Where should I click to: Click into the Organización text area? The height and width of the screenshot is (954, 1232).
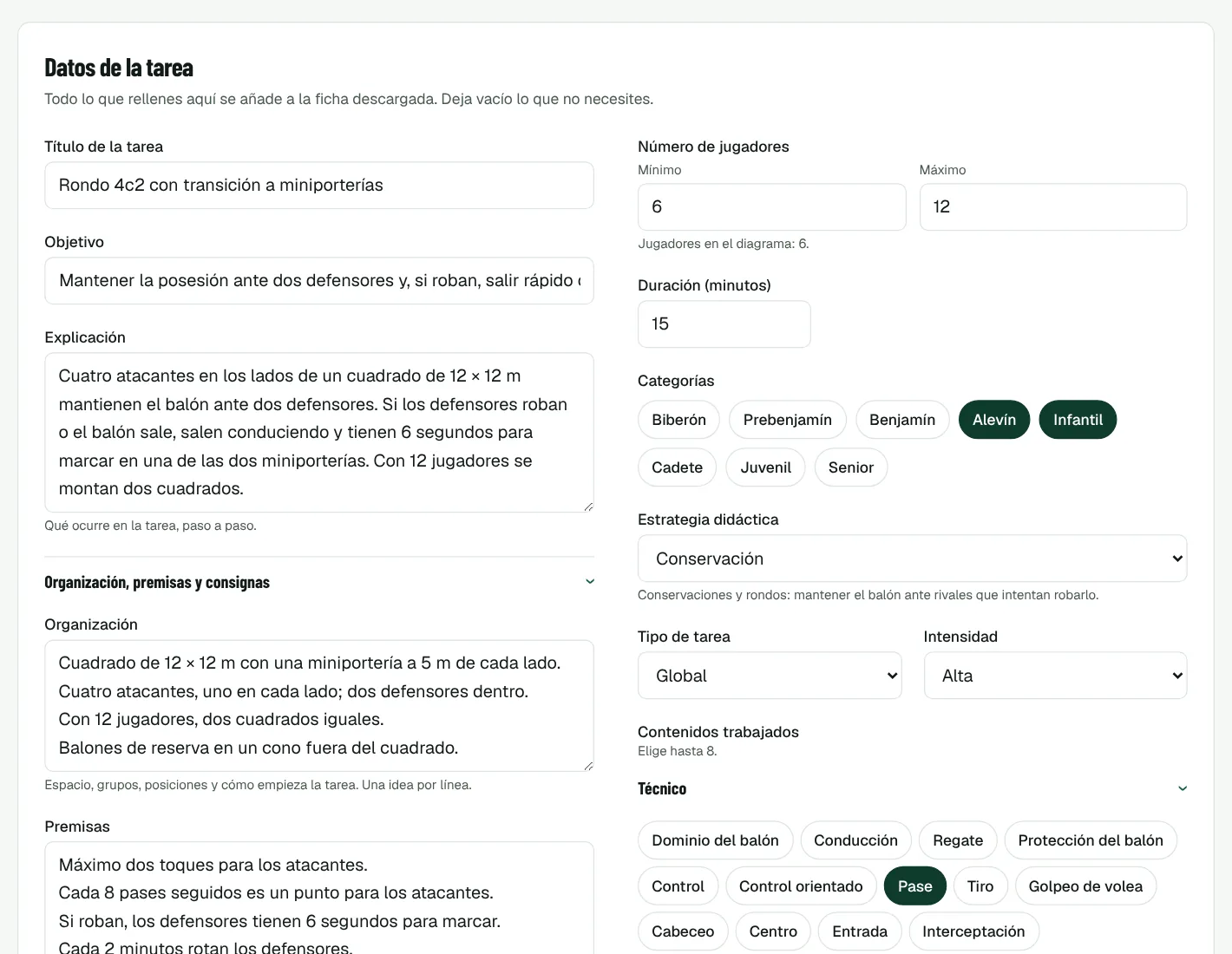pos(319,706)
